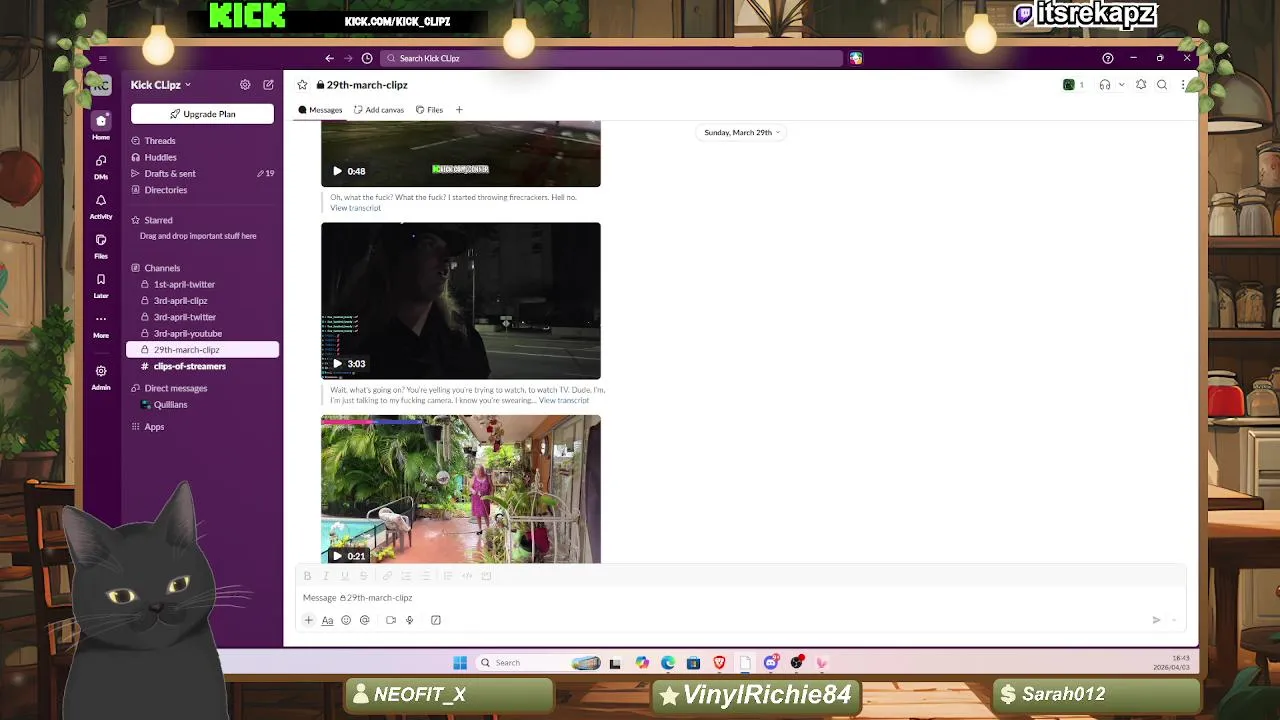Open the Admin settings tab

[x=101, y=377]
